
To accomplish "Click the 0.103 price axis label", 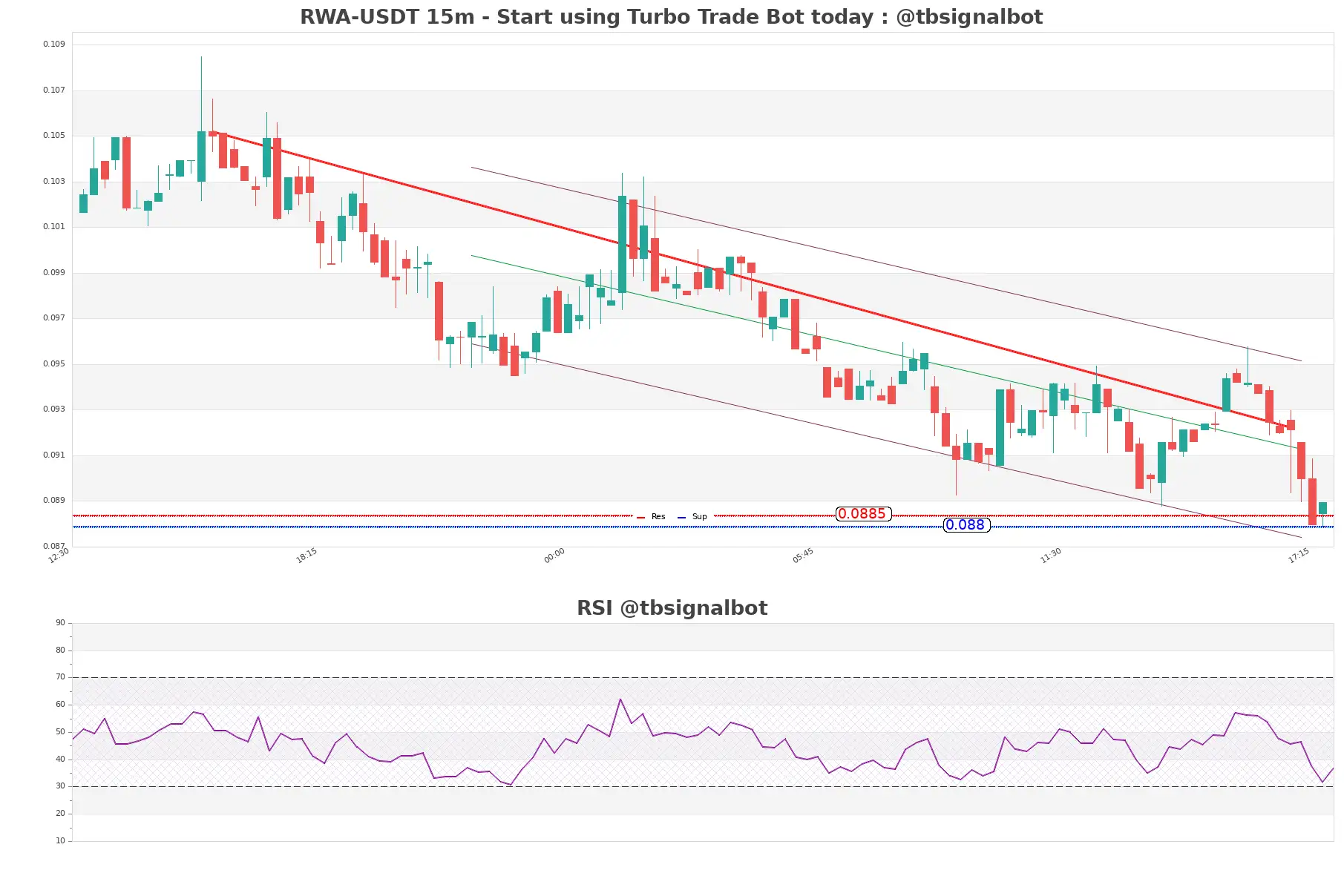I will pyautogui.click(x=54, y=182).
